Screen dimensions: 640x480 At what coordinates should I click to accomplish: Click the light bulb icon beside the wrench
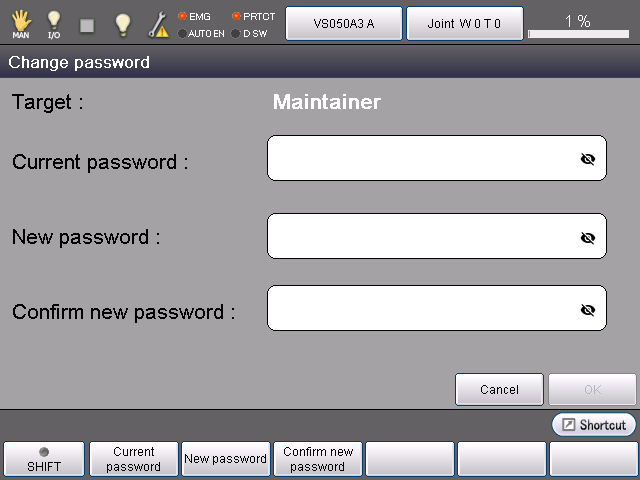tap(122, 24)
